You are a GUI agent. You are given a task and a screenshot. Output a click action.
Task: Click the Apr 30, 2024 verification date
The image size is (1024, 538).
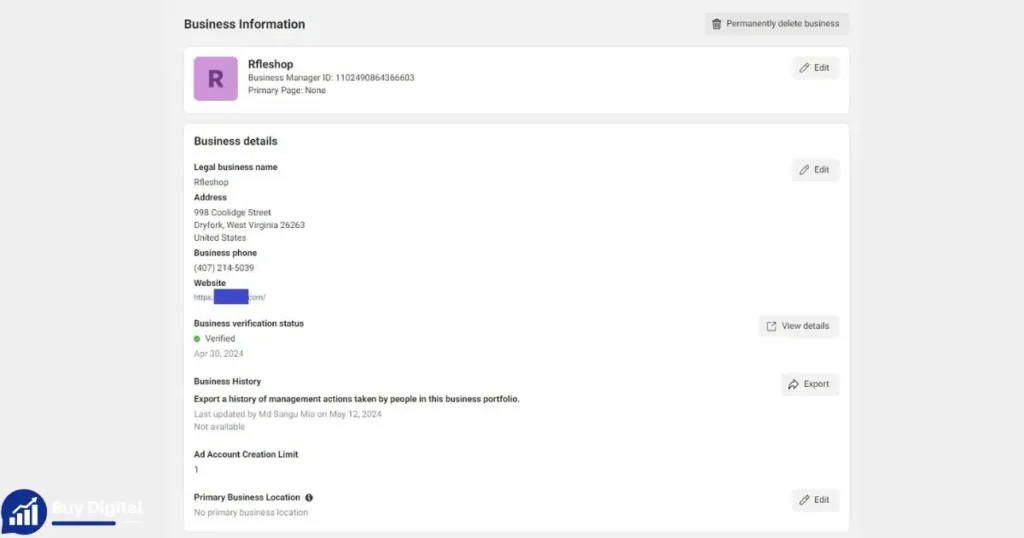[218, 354]
